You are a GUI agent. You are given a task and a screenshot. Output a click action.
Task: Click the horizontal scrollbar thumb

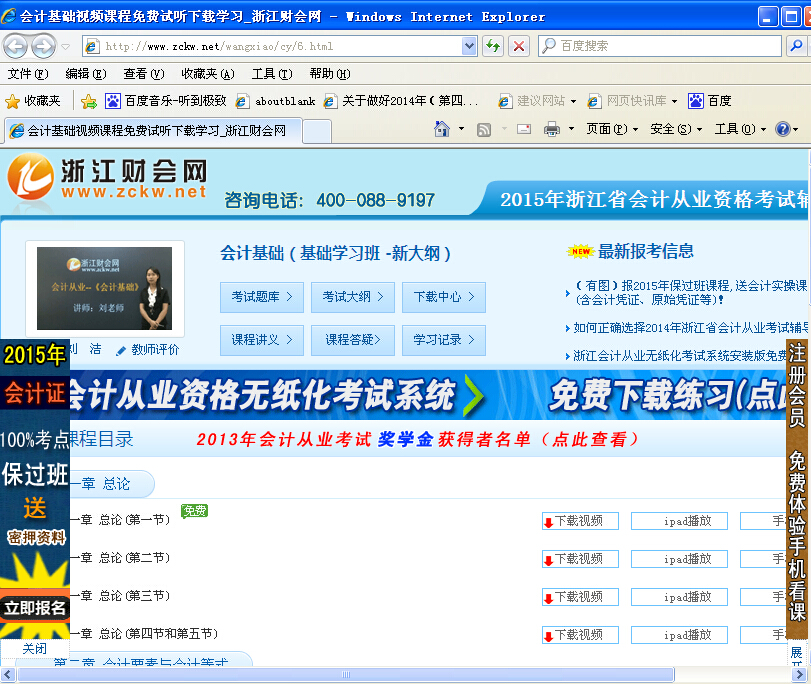[346, 675]
